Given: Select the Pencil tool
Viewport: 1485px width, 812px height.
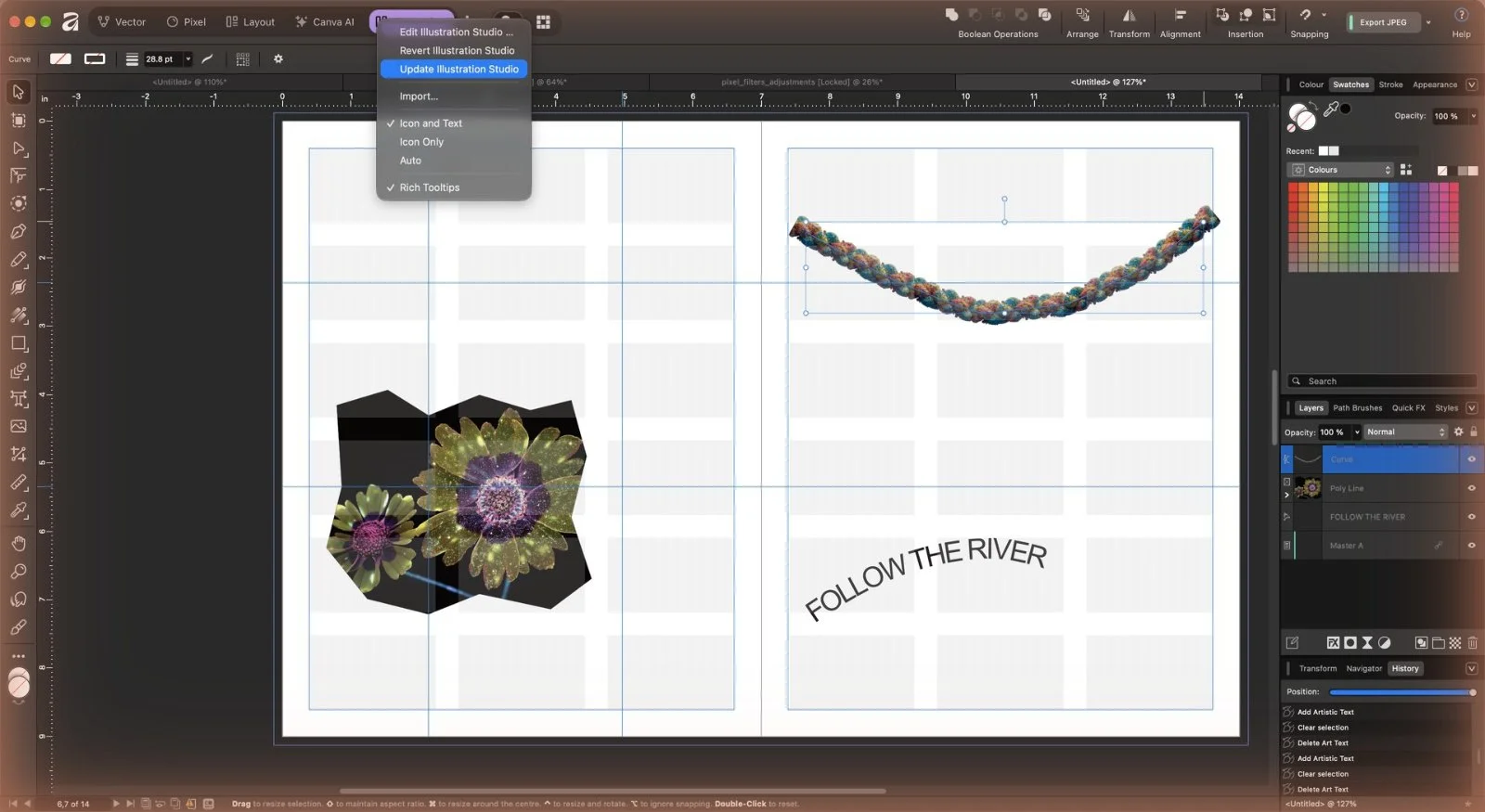Looking at the screenshot, I should click(18, 259).
